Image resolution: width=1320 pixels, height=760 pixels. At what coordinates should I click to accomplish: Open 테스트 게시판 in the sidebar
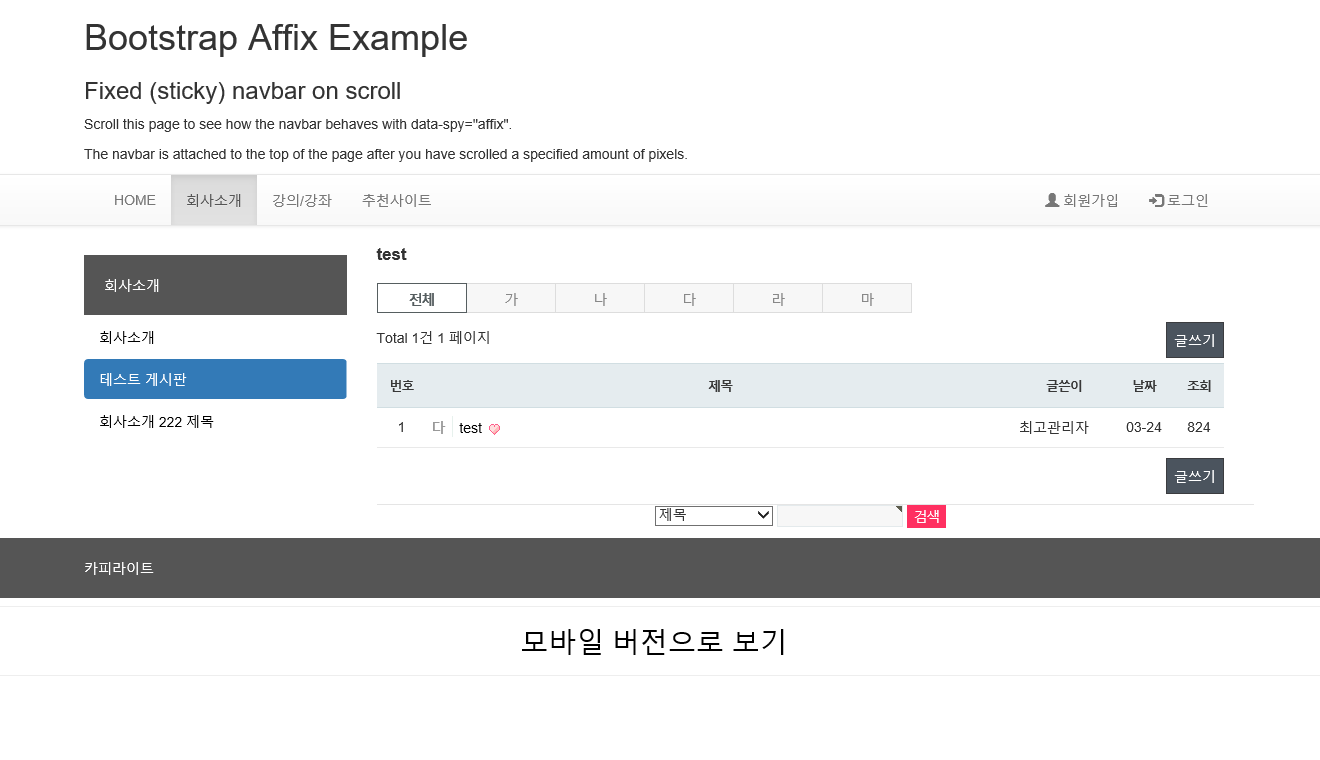(x=215, y=379)
